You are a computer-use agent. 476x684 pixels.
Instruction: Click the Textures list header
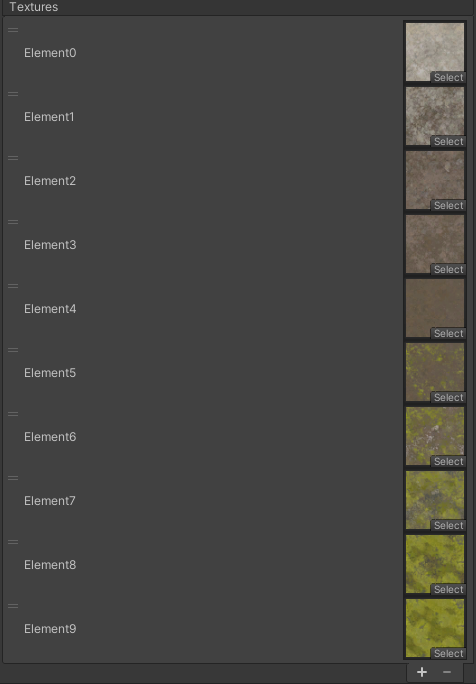pos(34,7)
